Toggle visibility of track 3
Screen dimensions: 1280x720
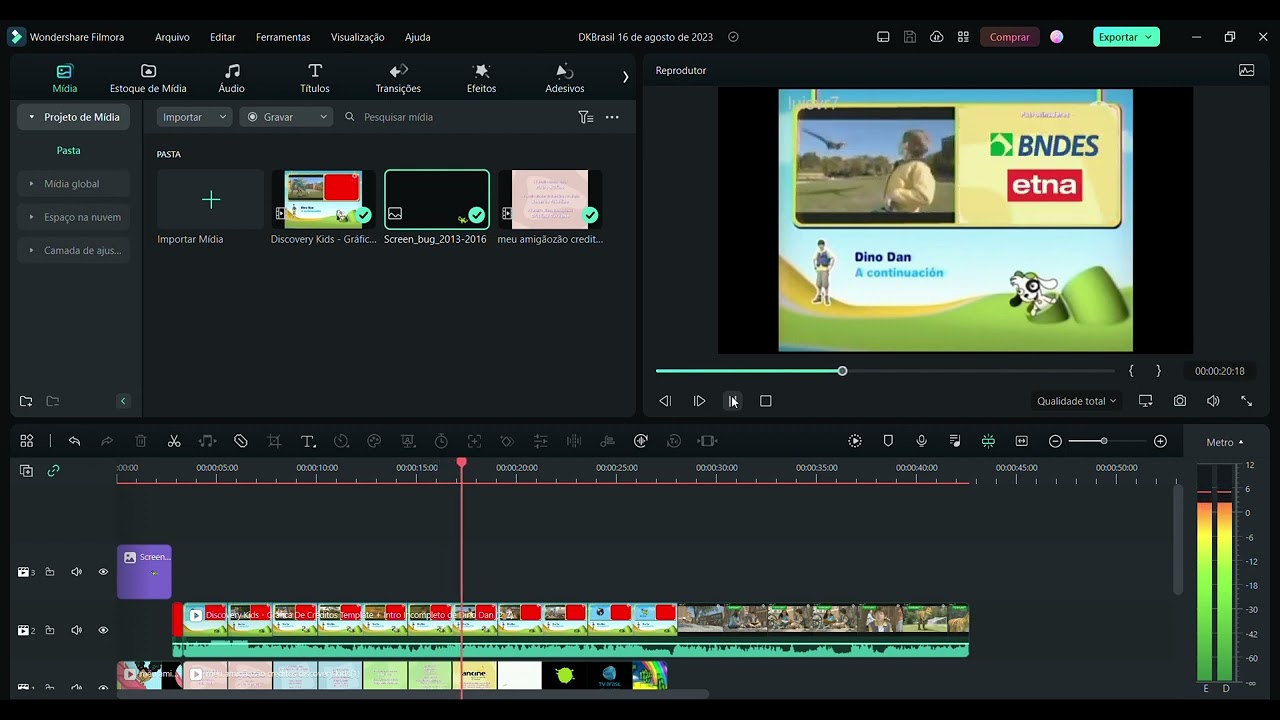pyautogui.click(x=103, y=572)
